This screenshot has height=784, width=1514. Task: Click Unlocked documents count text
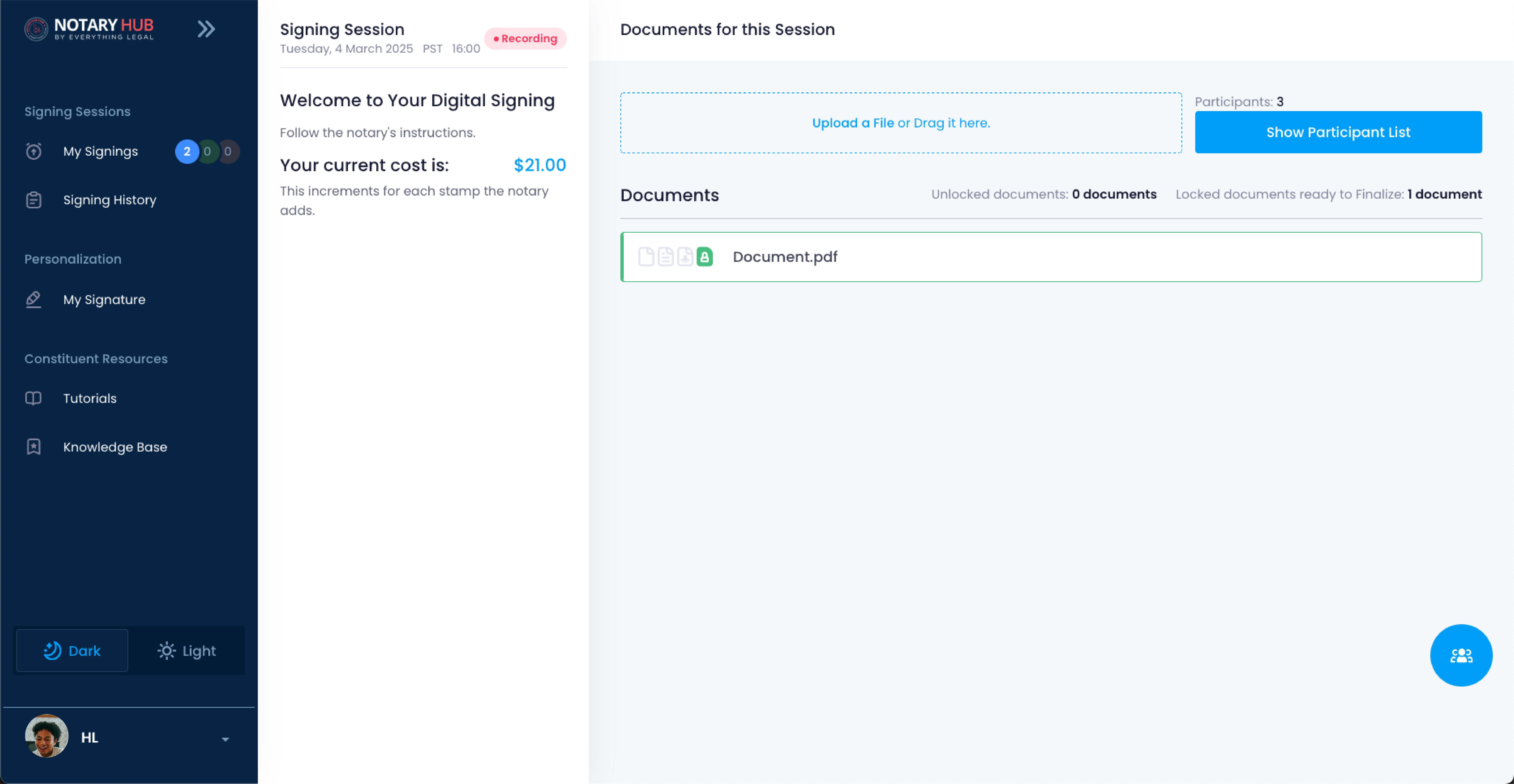[x=1044, y=195]
